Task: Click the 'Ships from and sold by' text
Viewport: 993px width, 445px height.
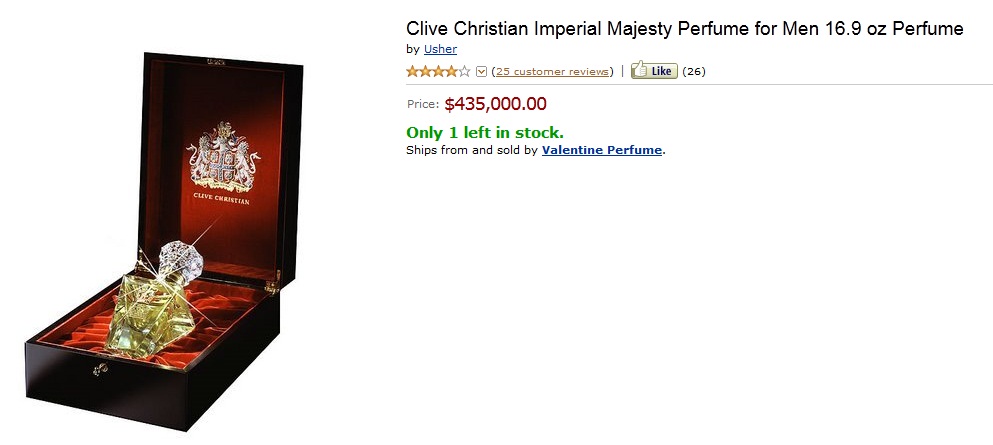Action: [472, 150]
